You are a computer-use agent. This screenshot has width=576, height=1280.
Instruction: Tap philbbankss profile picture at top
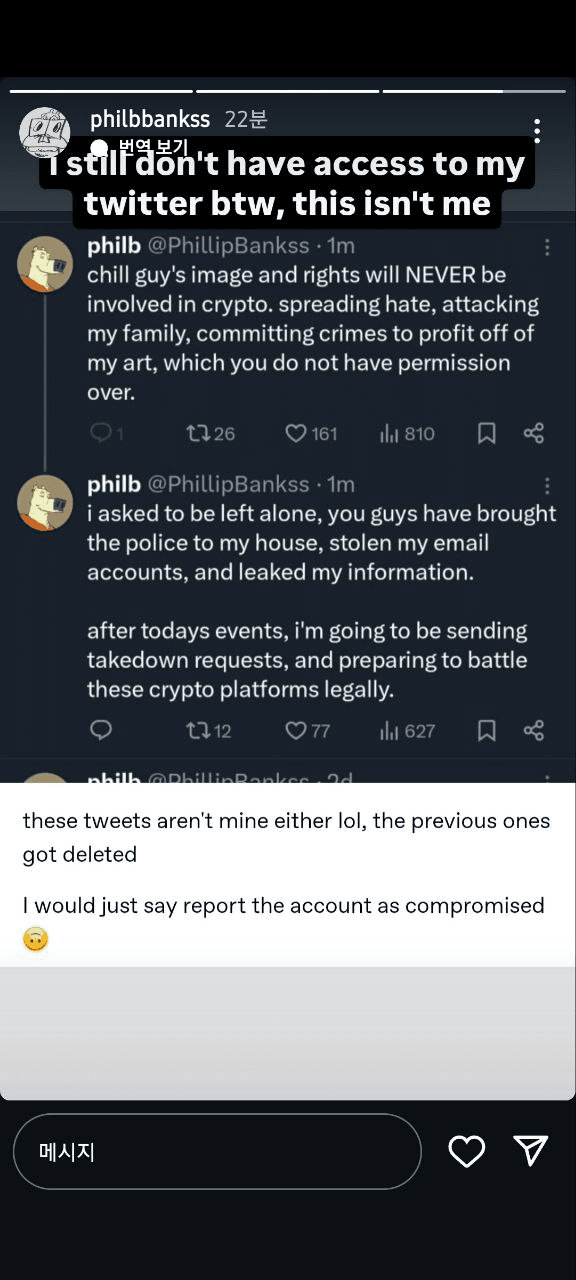tap(44, 132)
